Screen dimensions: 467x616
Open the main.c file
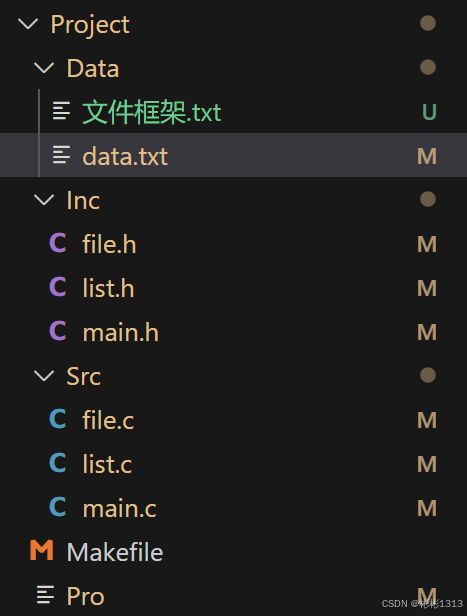tap(233, 507)
